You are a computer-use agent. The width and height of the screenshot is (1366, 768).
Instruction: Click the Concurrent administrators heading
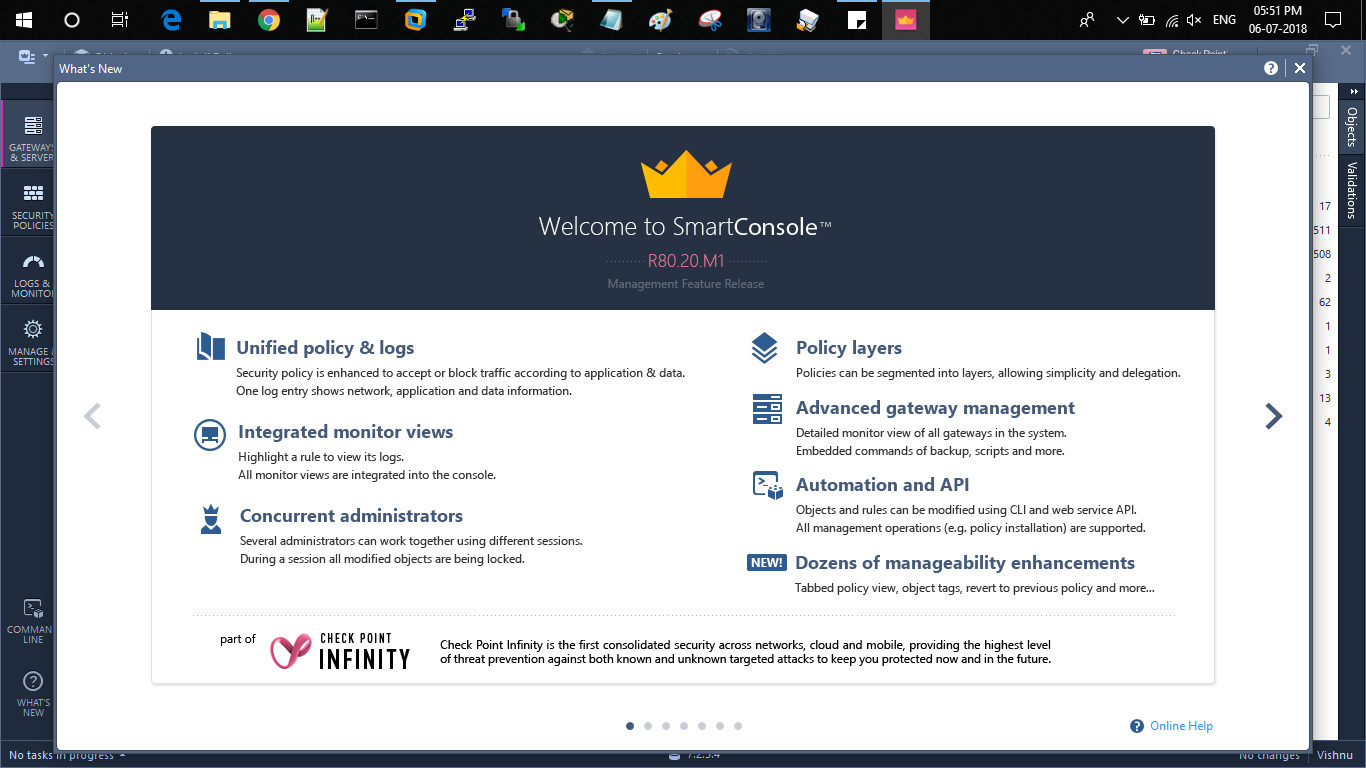click(x=351, y=516)
